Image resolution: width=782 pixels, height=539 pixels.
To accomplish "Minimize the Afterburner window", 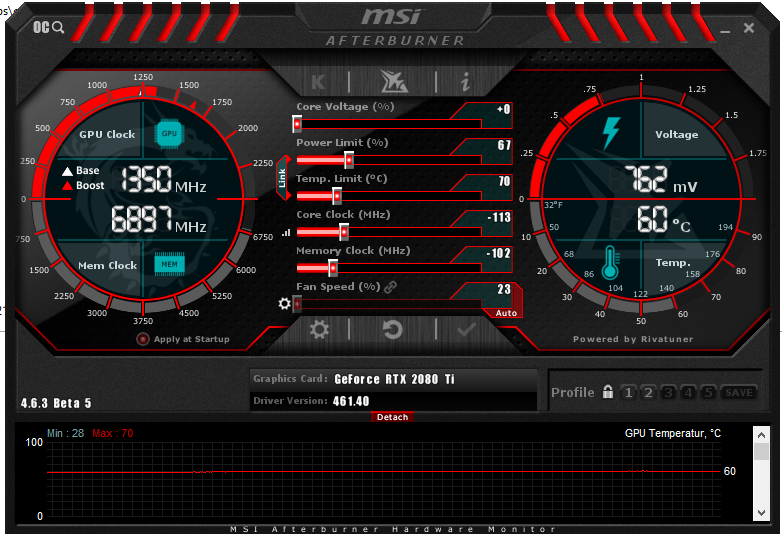I will coord(725,30).
